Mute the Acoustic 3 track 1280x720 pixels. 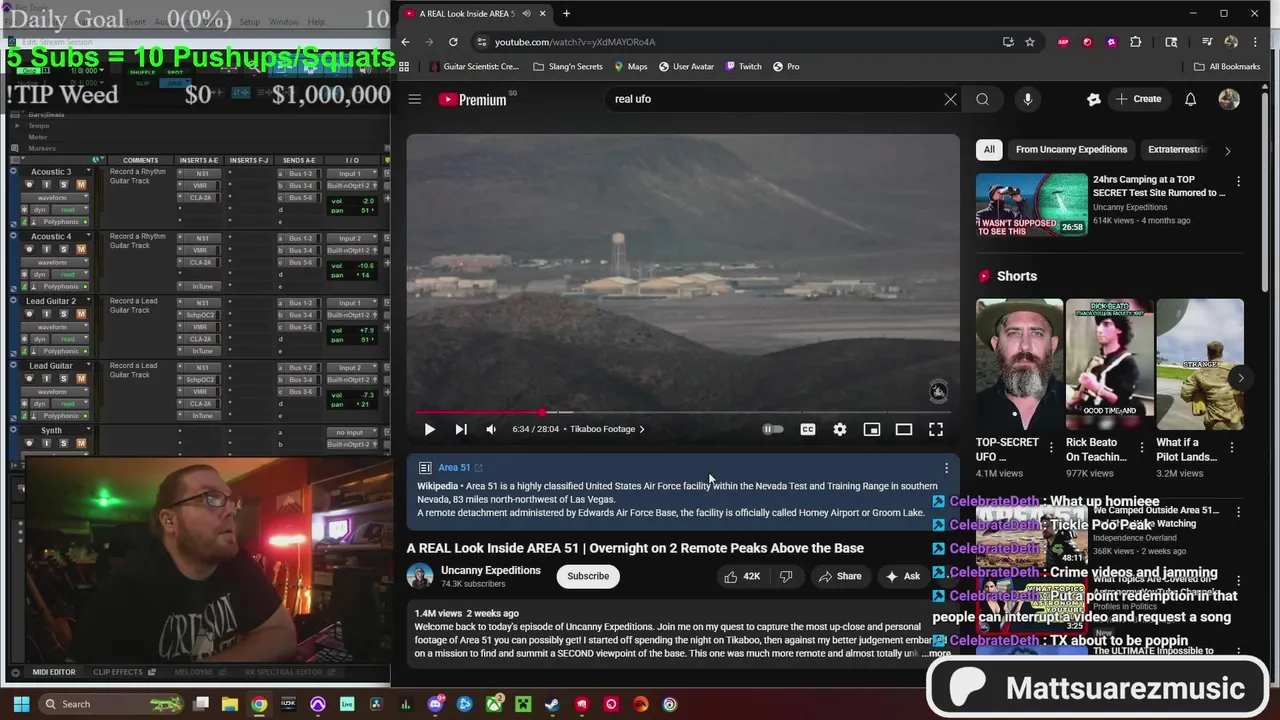click(81, 185)
